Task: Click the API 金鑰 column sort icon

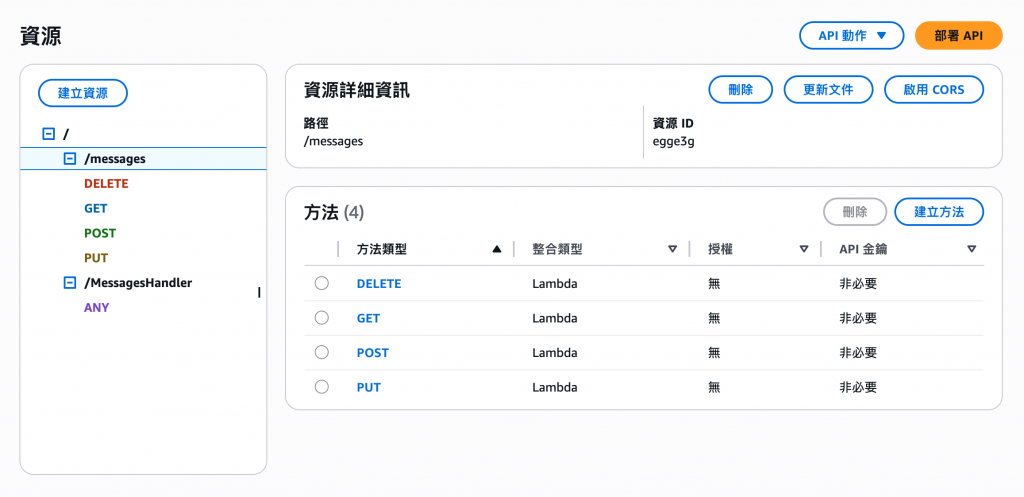Action: (x=971, y=249)
